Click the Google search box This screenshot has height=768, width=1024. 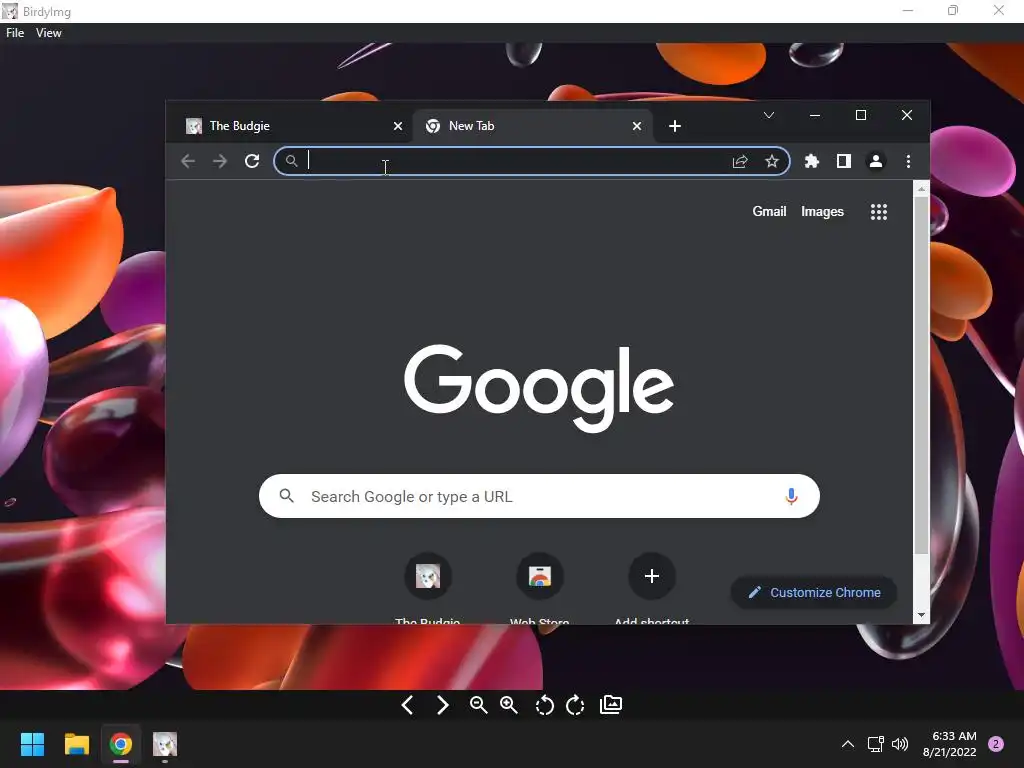[539, 496]
